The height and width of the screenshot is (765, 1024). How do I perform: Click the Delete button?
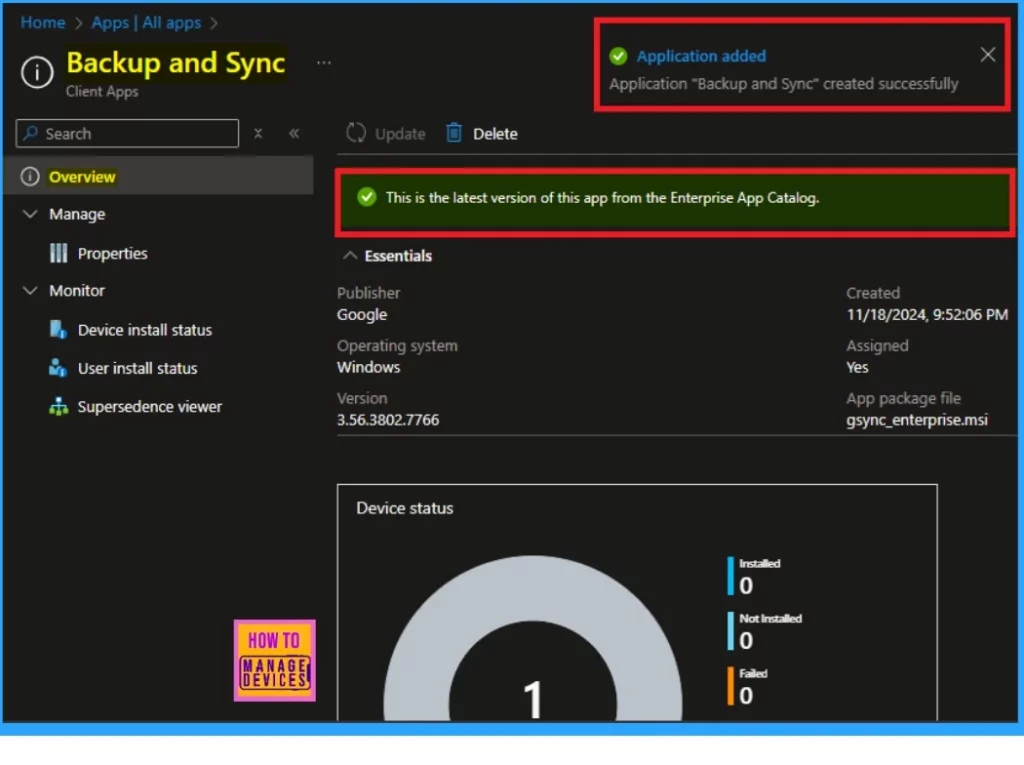coord(482,134)
